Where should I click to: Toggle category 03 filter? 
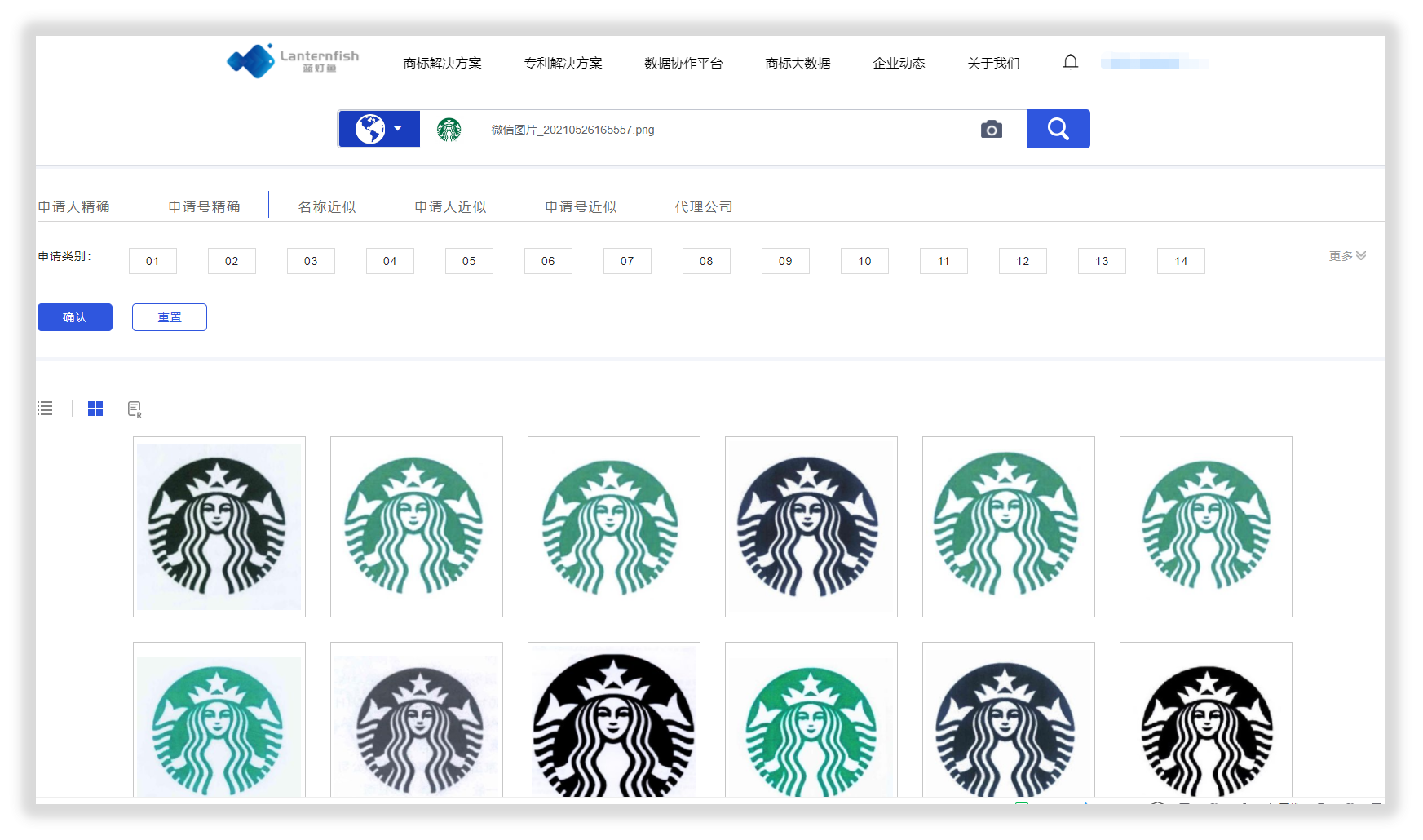click(311, 261)
